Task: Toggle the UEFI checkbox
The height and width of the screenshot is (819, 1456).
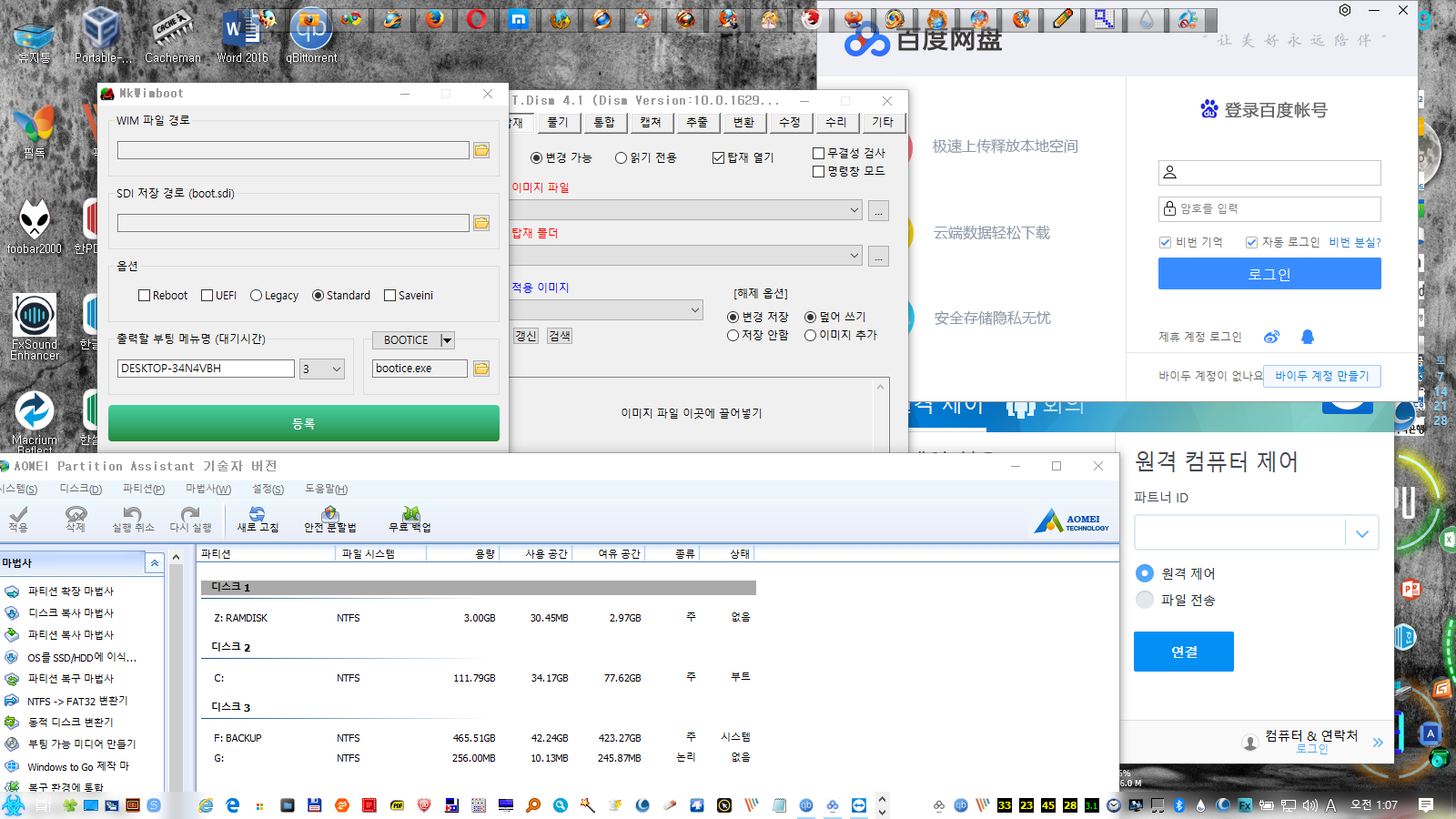Action: pos(207,296)
